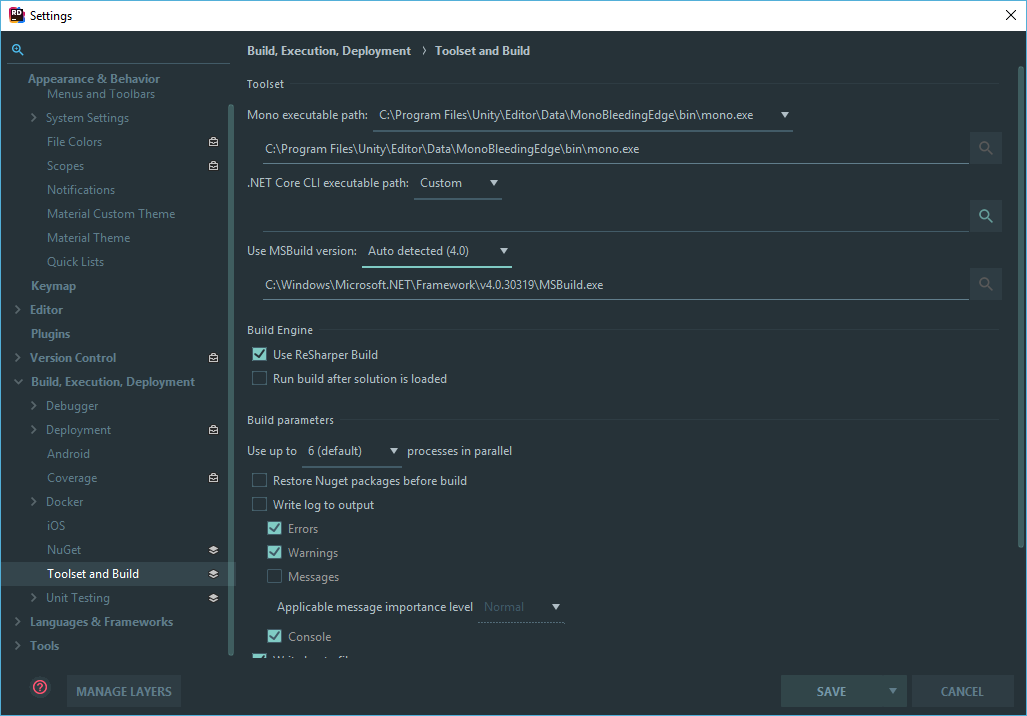1027x716 pixels.
Task: Click the Help question mark icon
Action: click(x=39, y=687)
